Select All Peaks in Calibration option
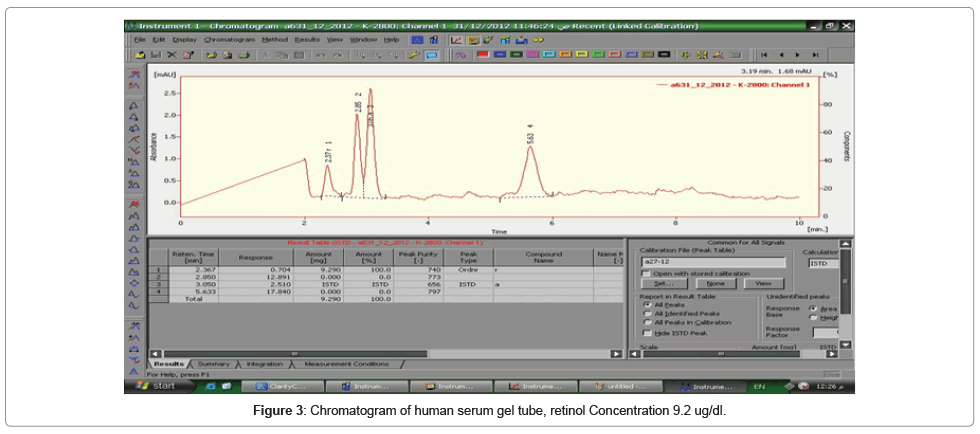This screenshot has height=434, width=980. pos(647,322)
